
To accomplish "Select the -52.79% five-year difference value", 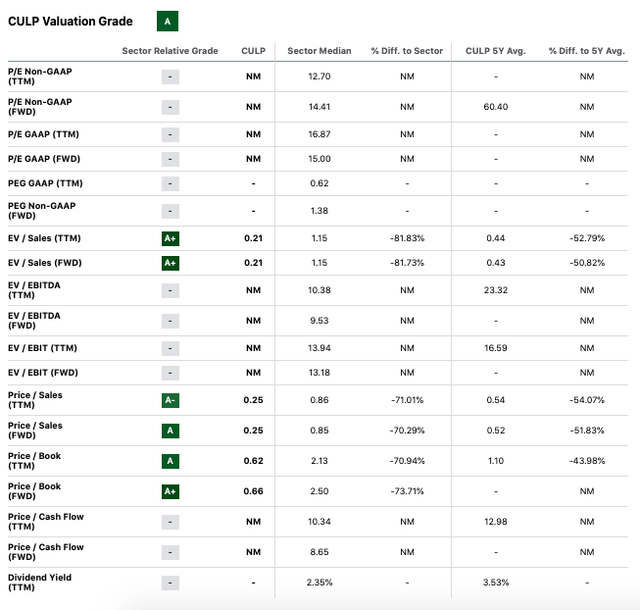I will (x=587, y=238).
